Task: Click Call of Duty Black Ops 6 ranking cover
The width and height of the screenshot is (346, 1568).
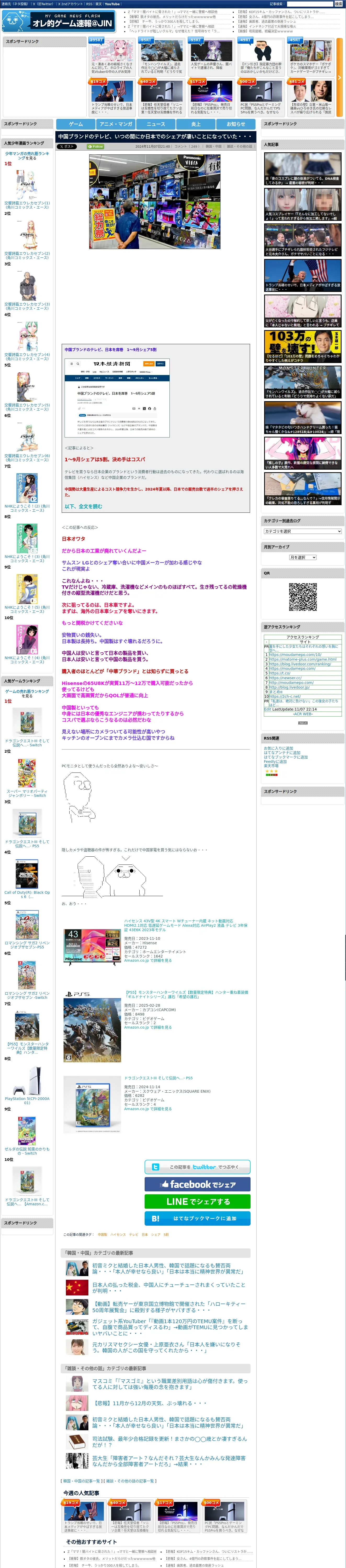Action: point(27,874)
